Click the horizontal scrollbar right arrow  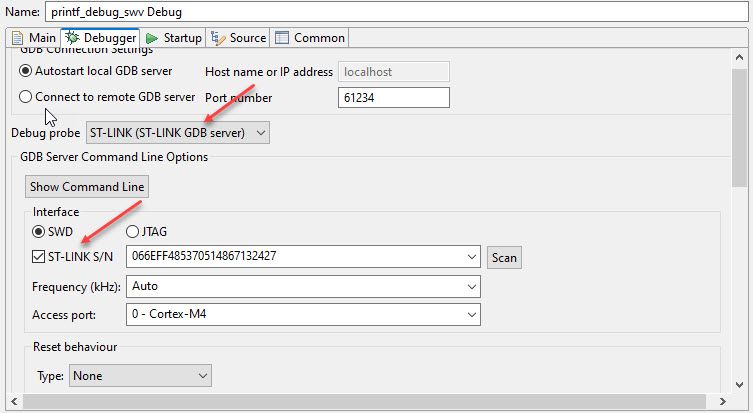coord(722,401)
